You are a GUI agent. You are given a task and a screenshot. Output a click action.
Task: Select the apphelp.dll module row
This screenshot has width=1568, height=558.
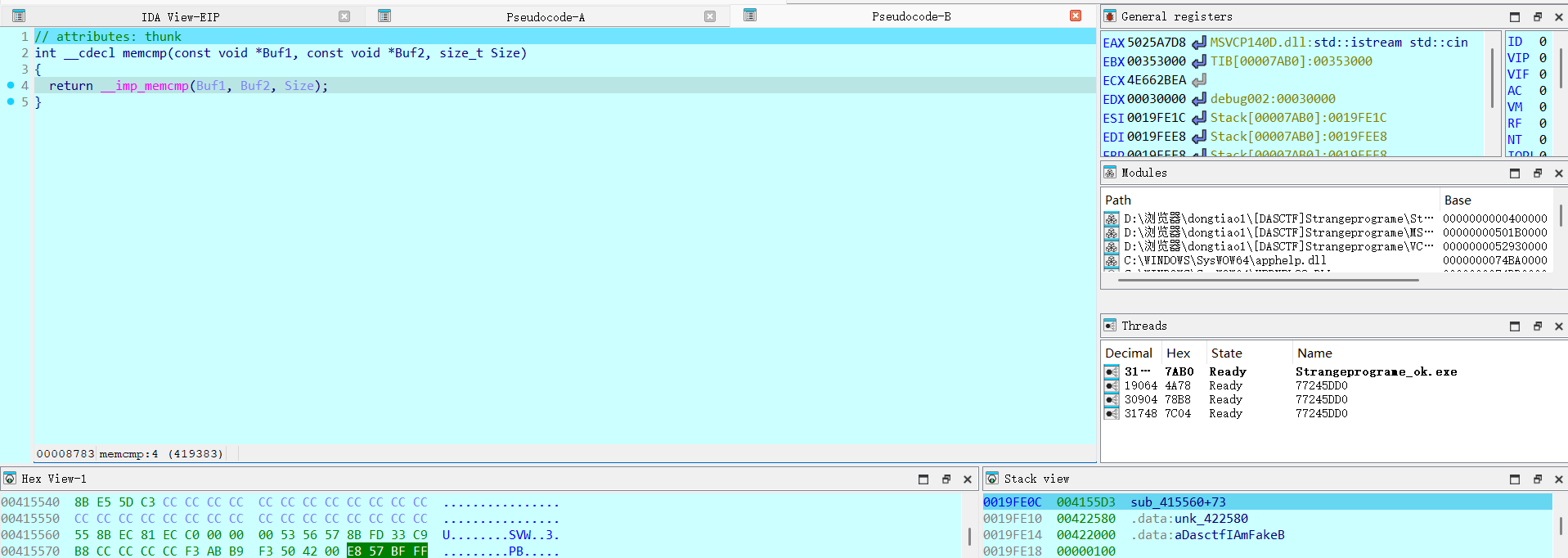click(1326, 260)
